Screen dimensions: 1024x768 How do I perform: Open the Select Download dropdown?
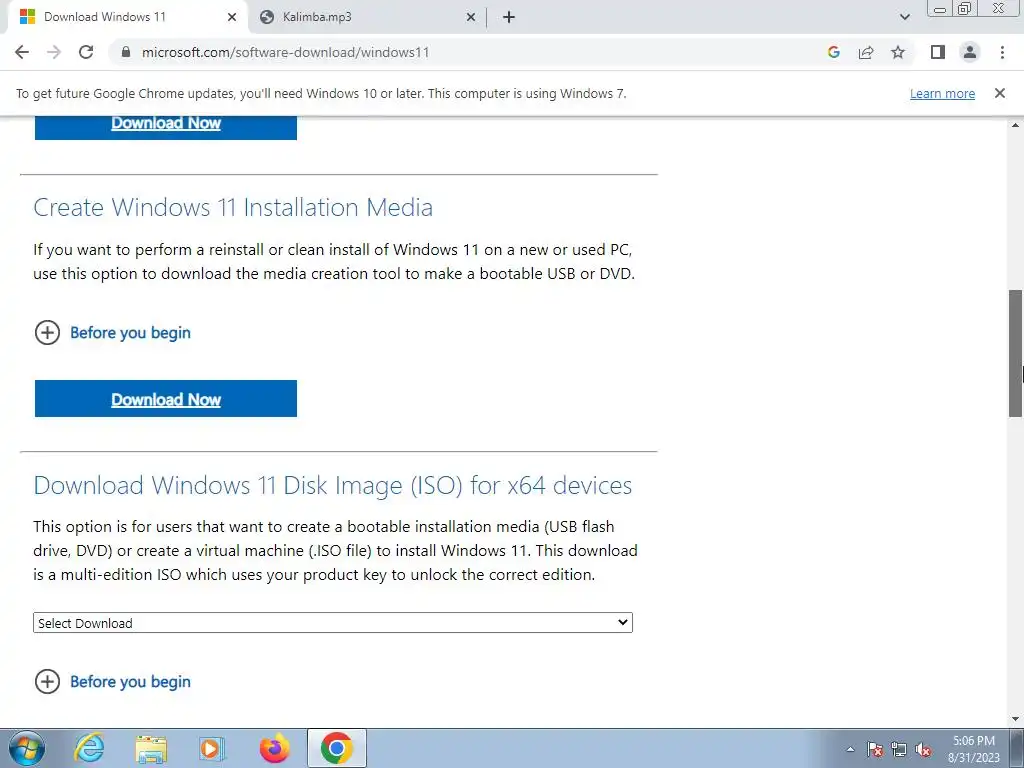pos(333,622)
